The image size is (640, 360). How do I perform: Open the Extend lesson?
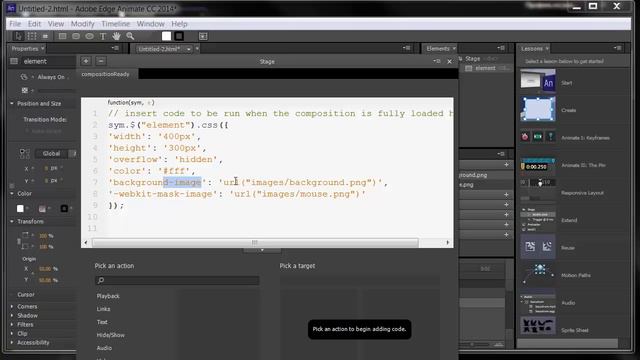[x=569, y=220]
